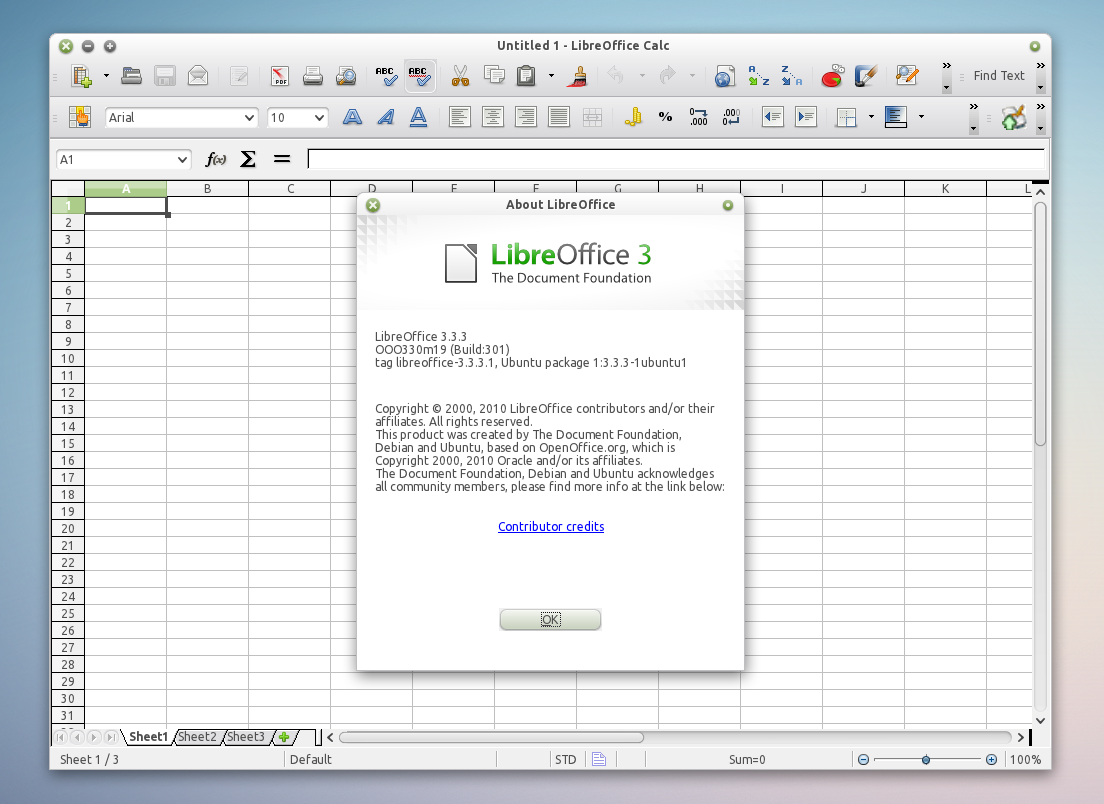Screen dimensions: 1104x804
Task: Expand the Paste options dropdown
Action: pos(551,76)
